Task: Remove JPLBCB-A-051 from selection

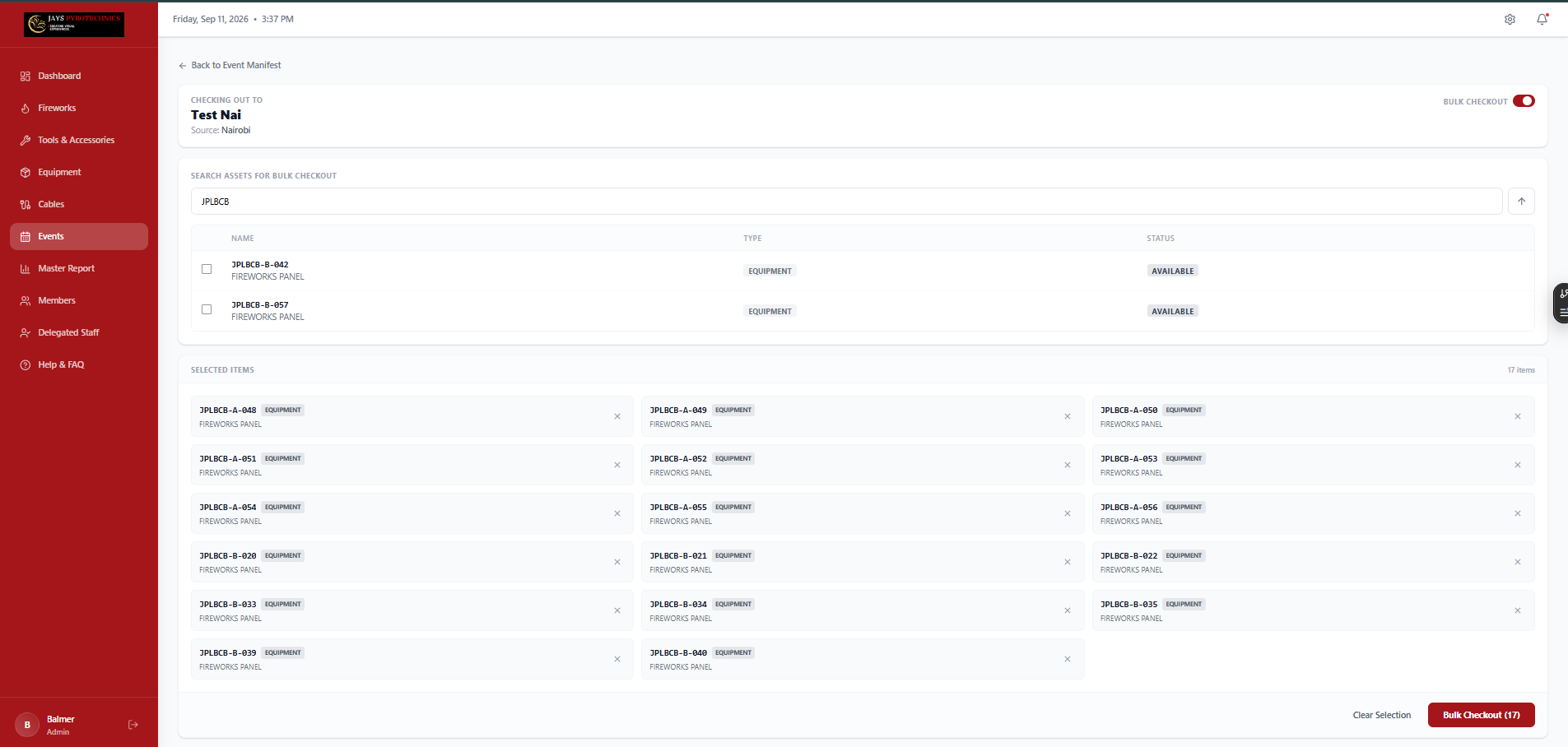Action: (x=617, y=465)
